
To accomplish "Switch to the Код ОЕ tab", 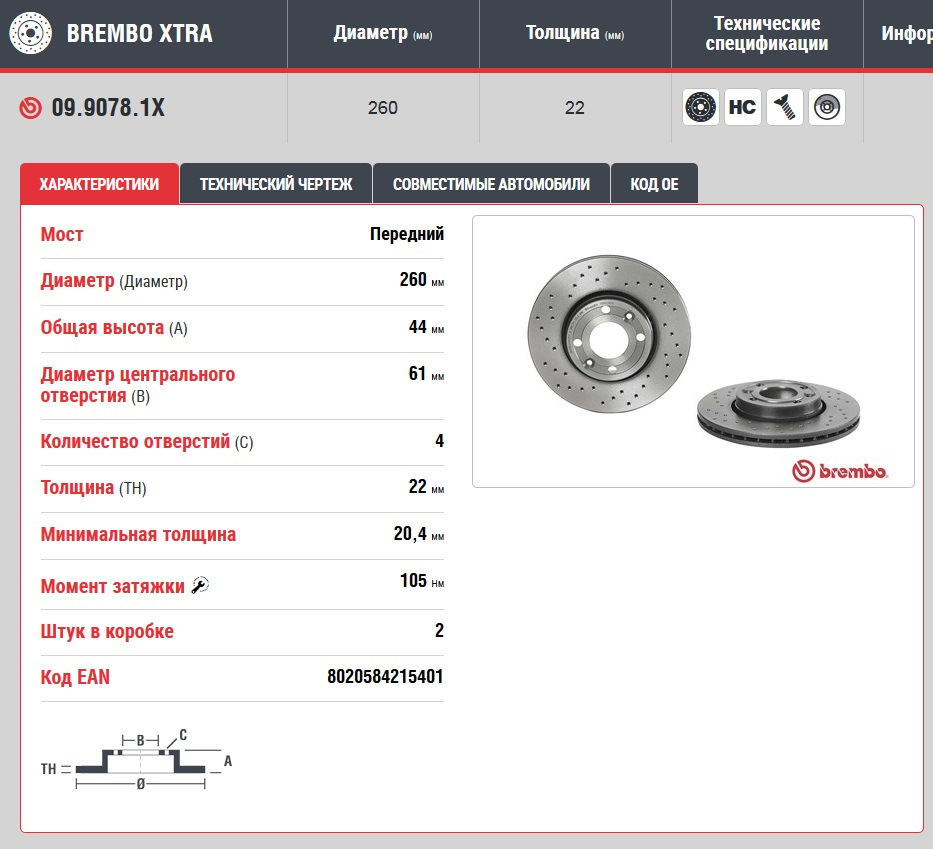I will pos(655,184).
